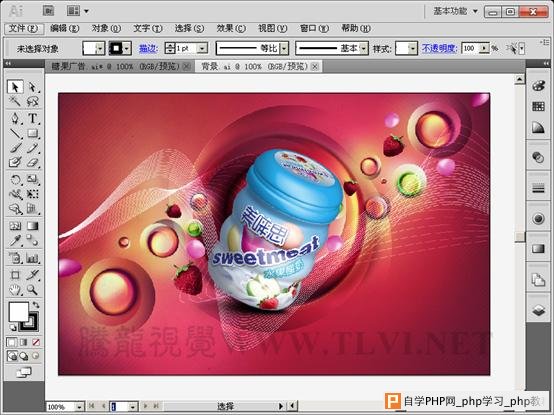Screen dimensions: 554x415
Task: Select the Blob Brush tool
Action: click(15, 162)
